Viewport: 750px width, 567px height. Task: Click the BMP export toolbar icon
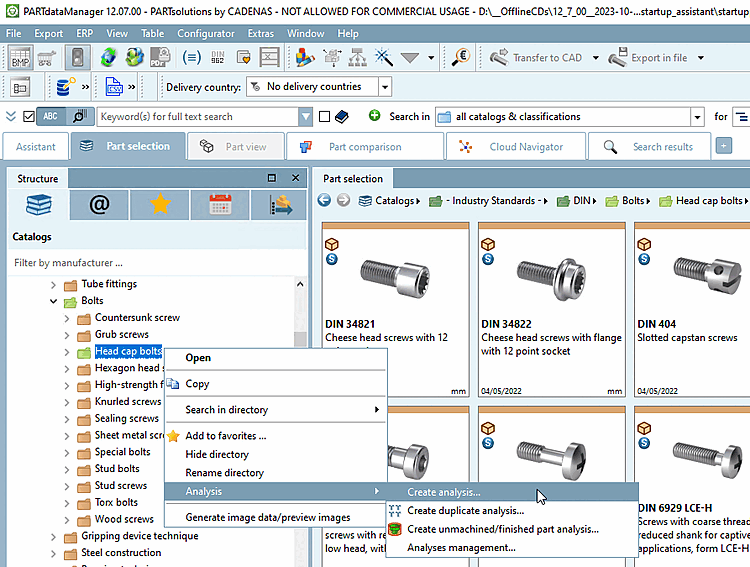point(20,58)
